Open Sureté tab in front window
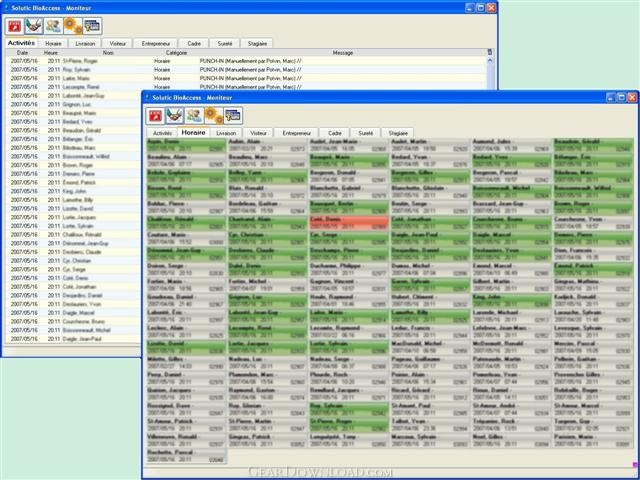Viewport: 640px width, 480px height. [x=366, y=133]
